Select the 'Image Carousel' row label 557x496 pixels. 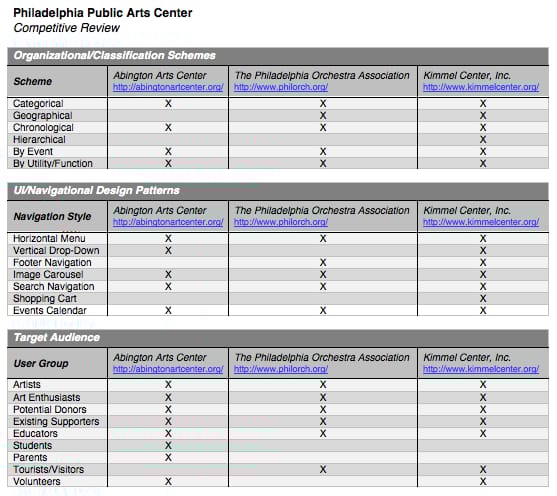(48, 275)
